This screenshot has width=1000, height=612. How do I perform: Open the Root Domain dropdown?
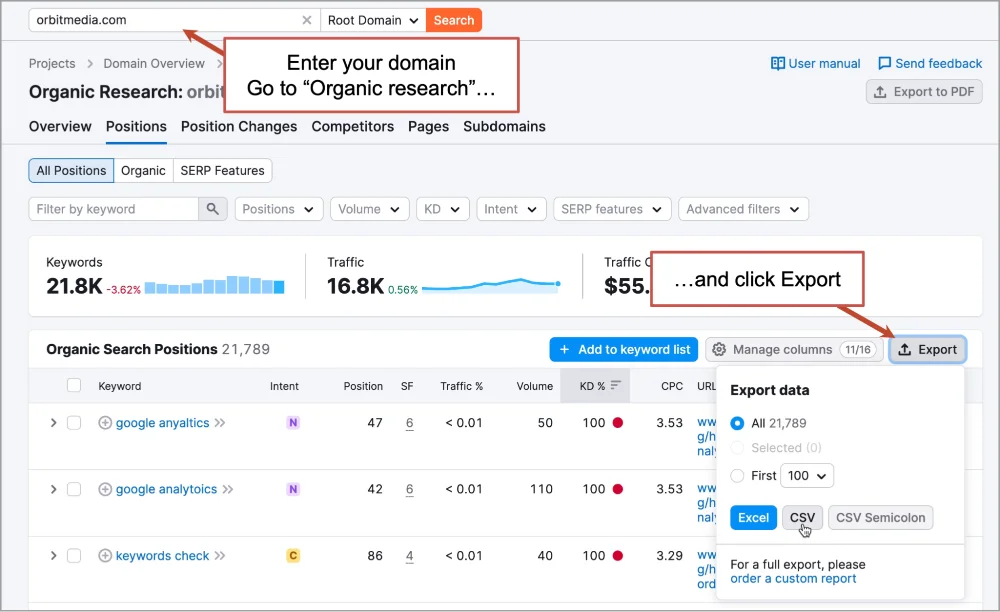tap(372, 20)
